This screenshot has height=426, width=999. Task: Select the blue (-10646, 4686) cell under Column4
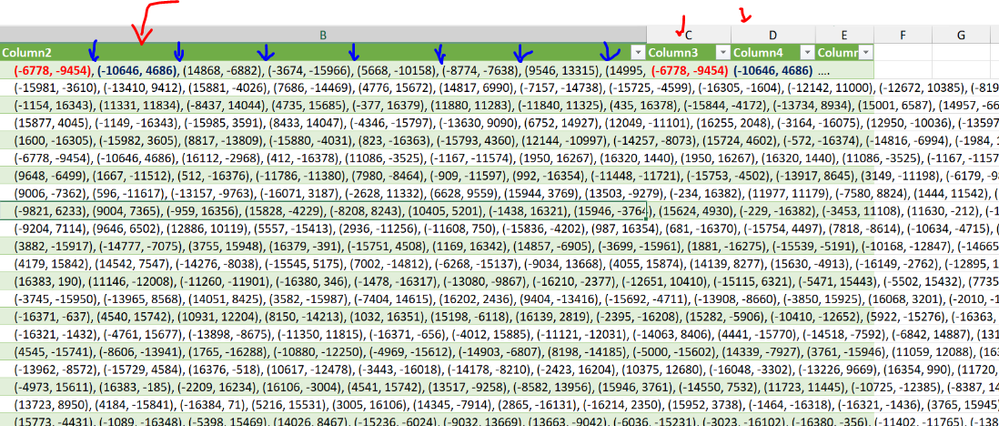(x=773, y=70)
